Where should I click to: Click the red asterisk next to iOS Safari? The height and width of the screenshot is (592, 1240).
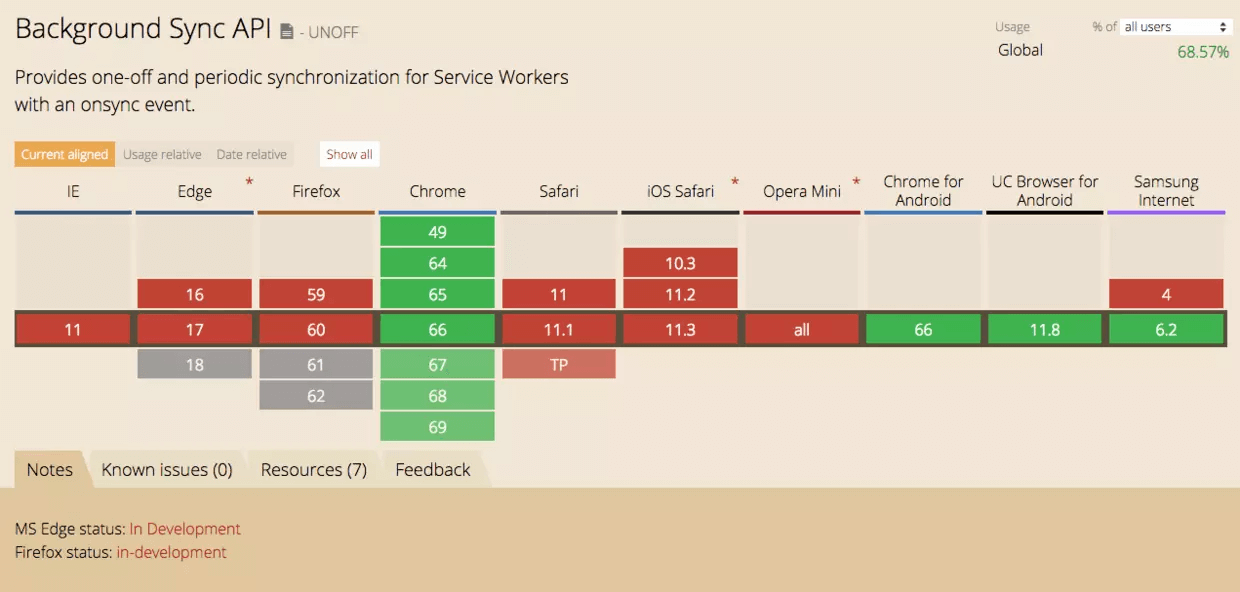pyautogui.click(x=735, y=182)
